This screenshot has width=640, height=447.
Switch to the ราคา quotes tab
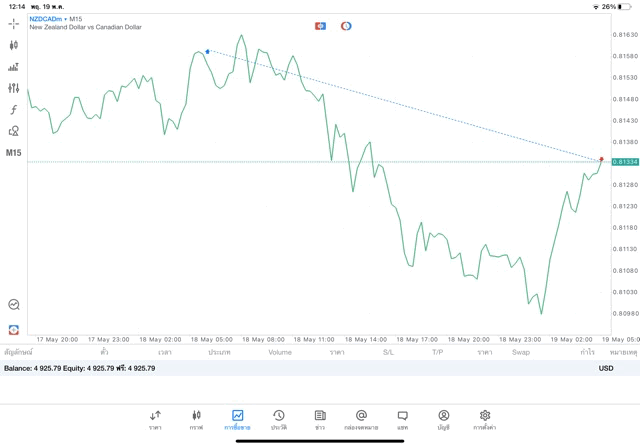click(155, 419)
